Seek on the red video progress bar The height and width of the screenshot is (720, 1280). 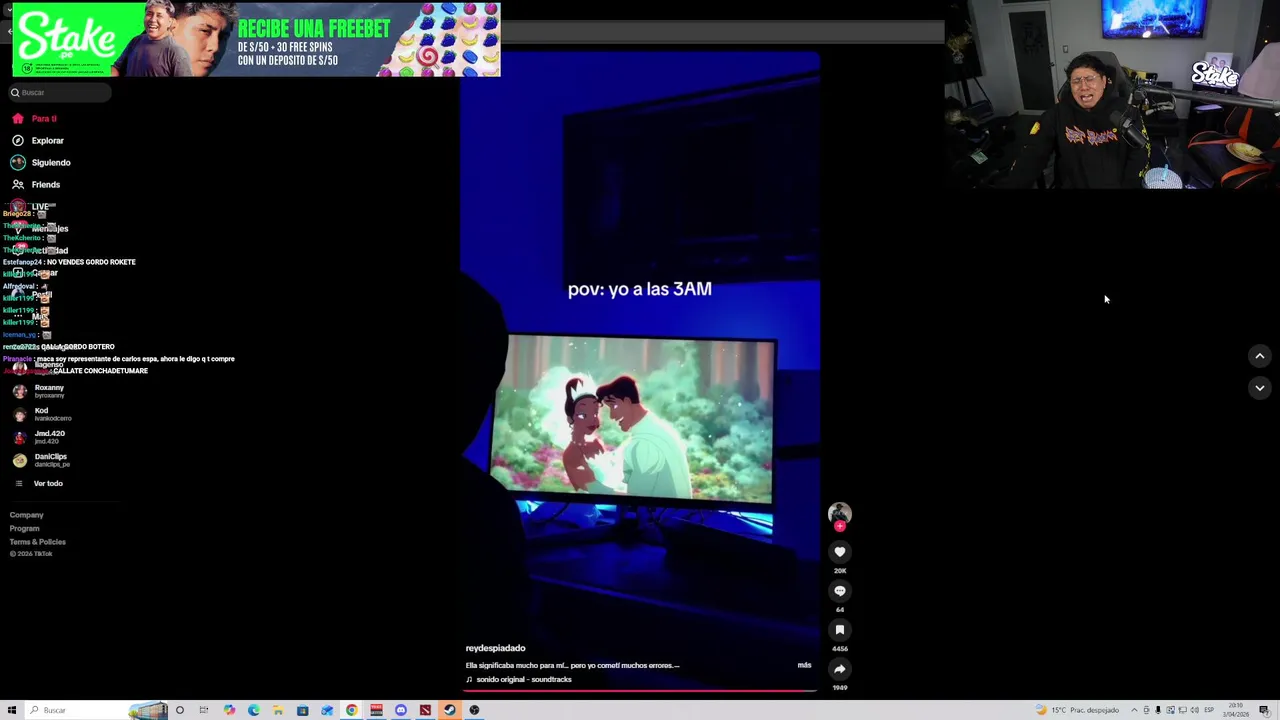[640, 690]
